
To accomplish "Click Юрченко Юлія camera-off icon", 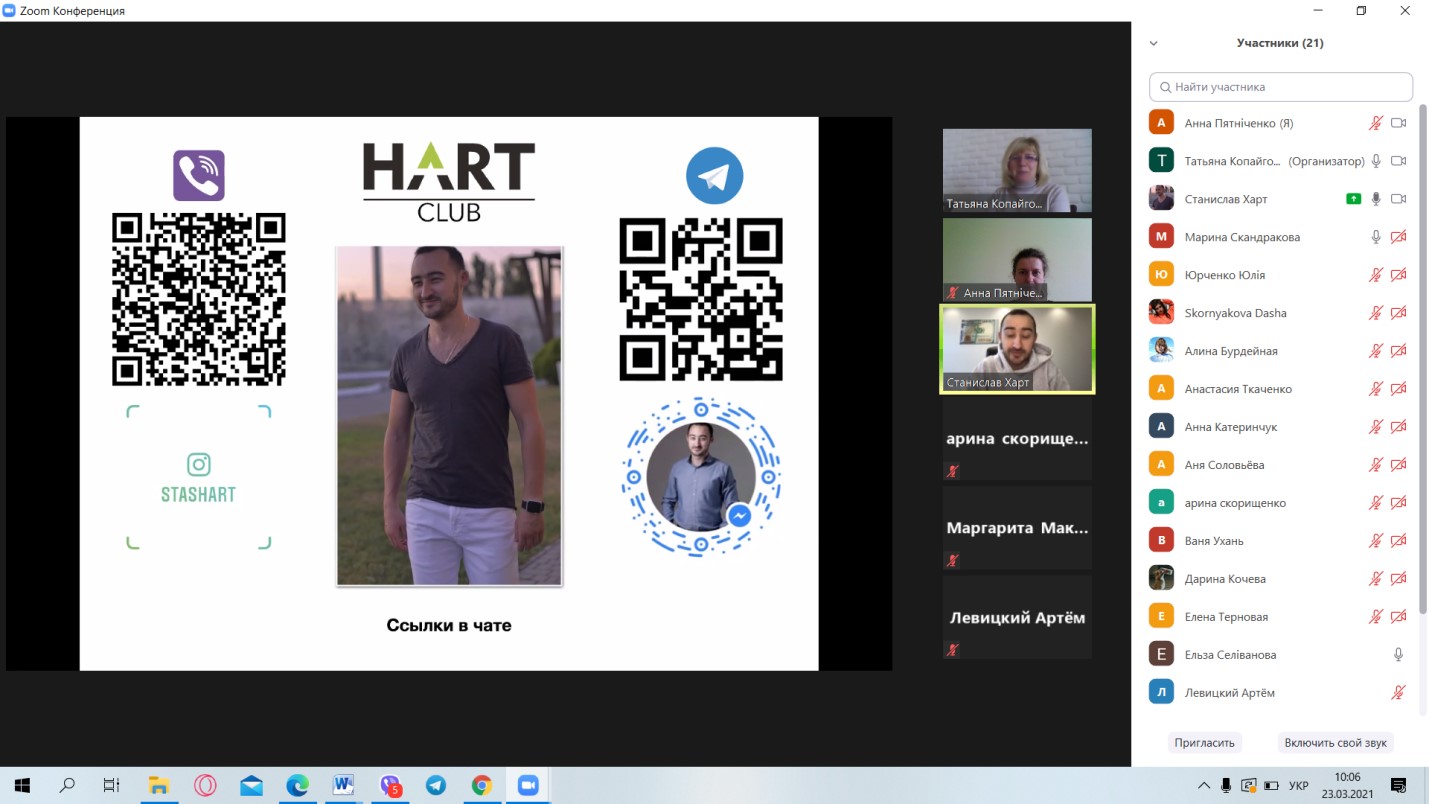I will coord(1398,275).
